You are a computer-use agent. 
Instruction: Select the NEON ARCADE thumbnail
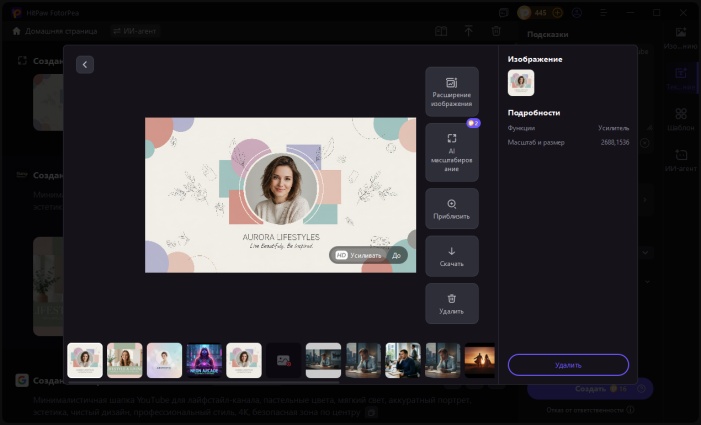[x=204, y=360]
